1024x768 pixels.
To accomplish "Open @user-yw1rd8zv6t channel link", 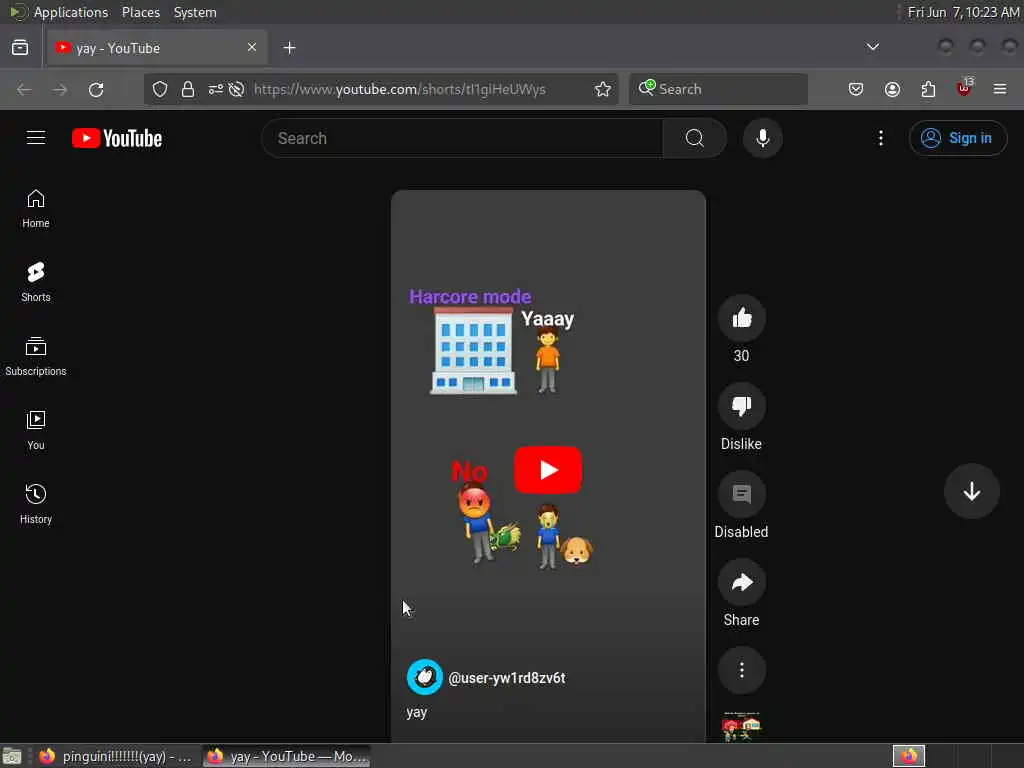I will coord(507,678).
